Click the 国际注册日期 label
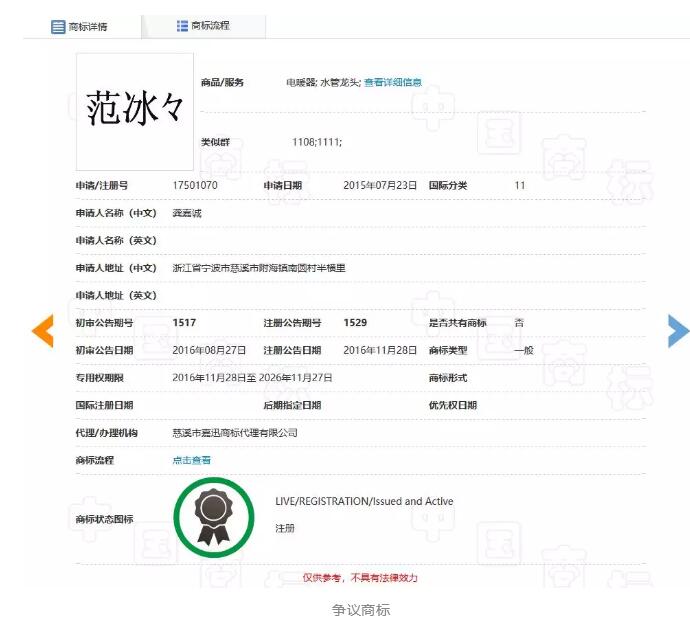The height and width of the screenshot is (622, 690). tap(104, 405)
